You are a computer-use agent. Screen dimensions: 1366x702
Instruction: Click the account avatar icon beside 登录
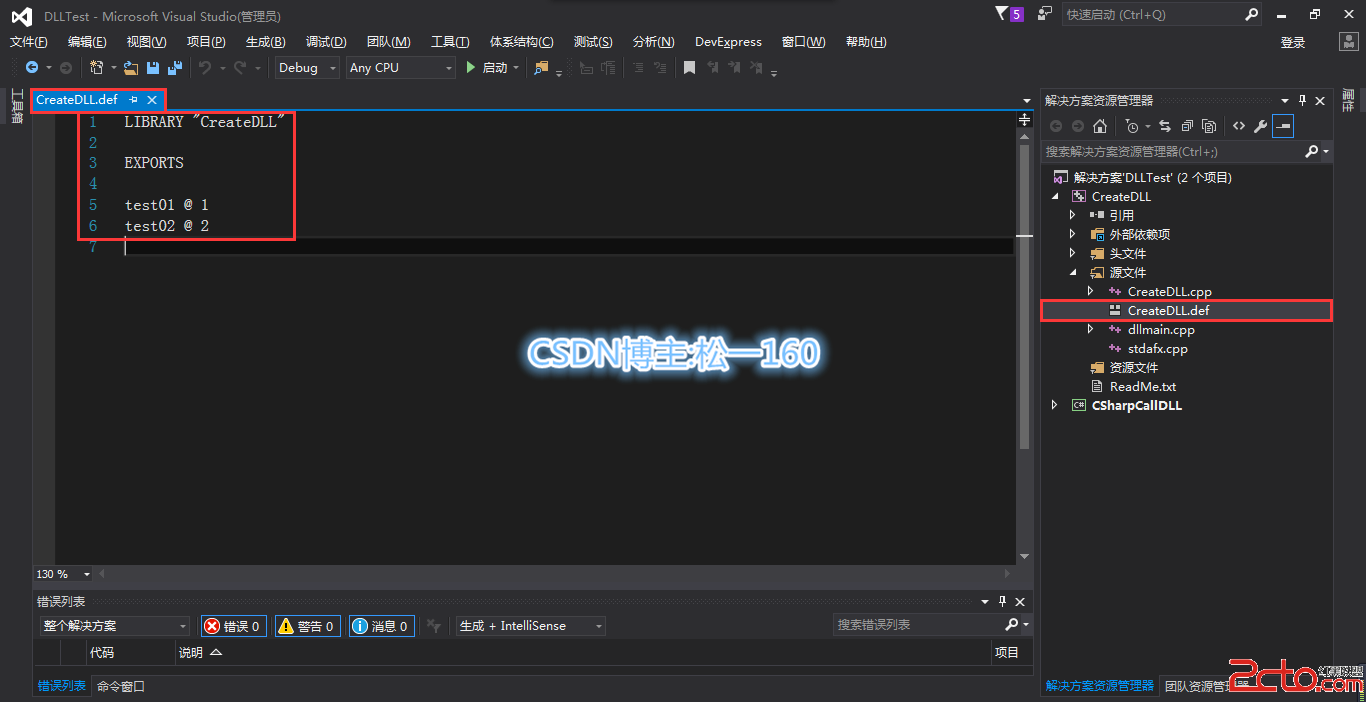(x=1349, y=42)
